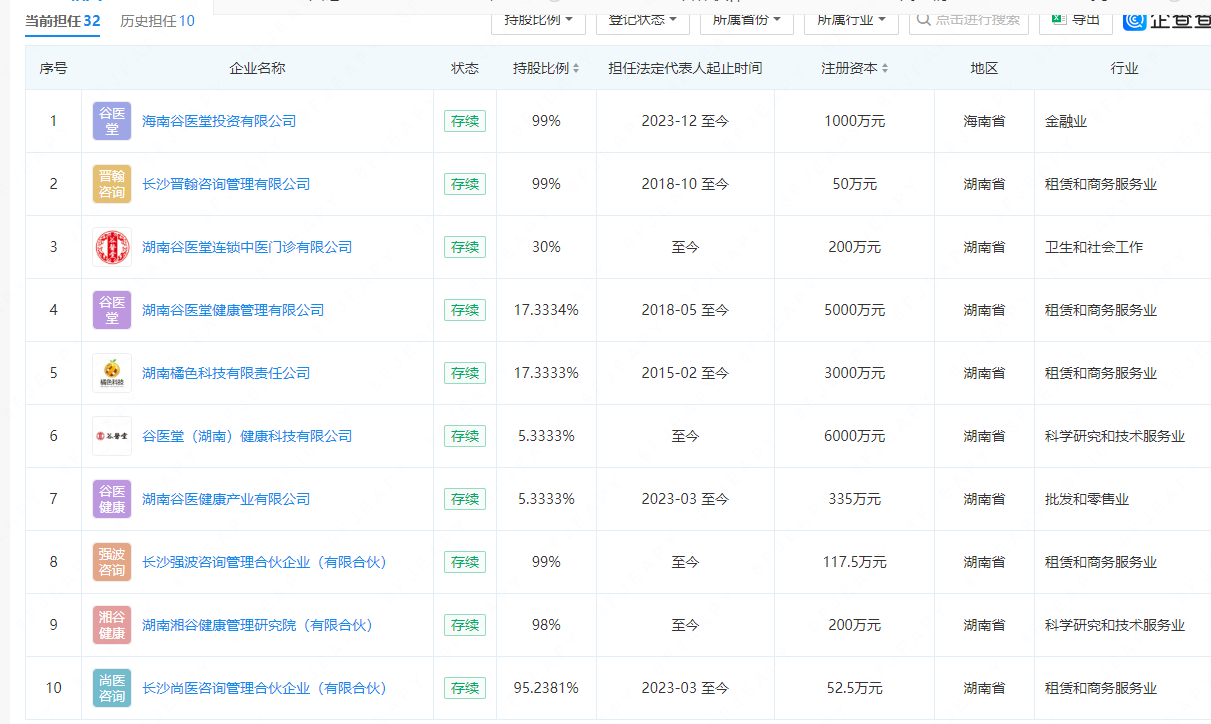
Task: Select the 海南省 region cell
Action: point(984,121)
